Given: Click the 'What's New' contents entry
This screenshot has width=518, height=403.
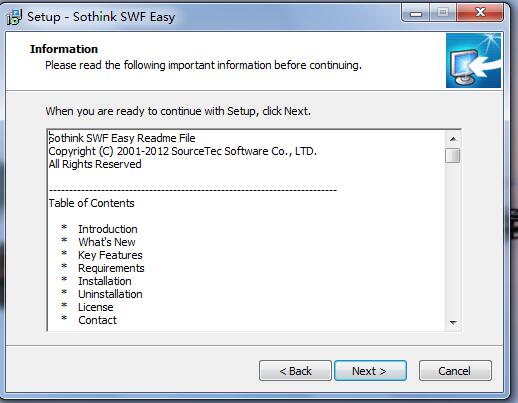Looking at the screenshot, I should [x=107, y=242].
